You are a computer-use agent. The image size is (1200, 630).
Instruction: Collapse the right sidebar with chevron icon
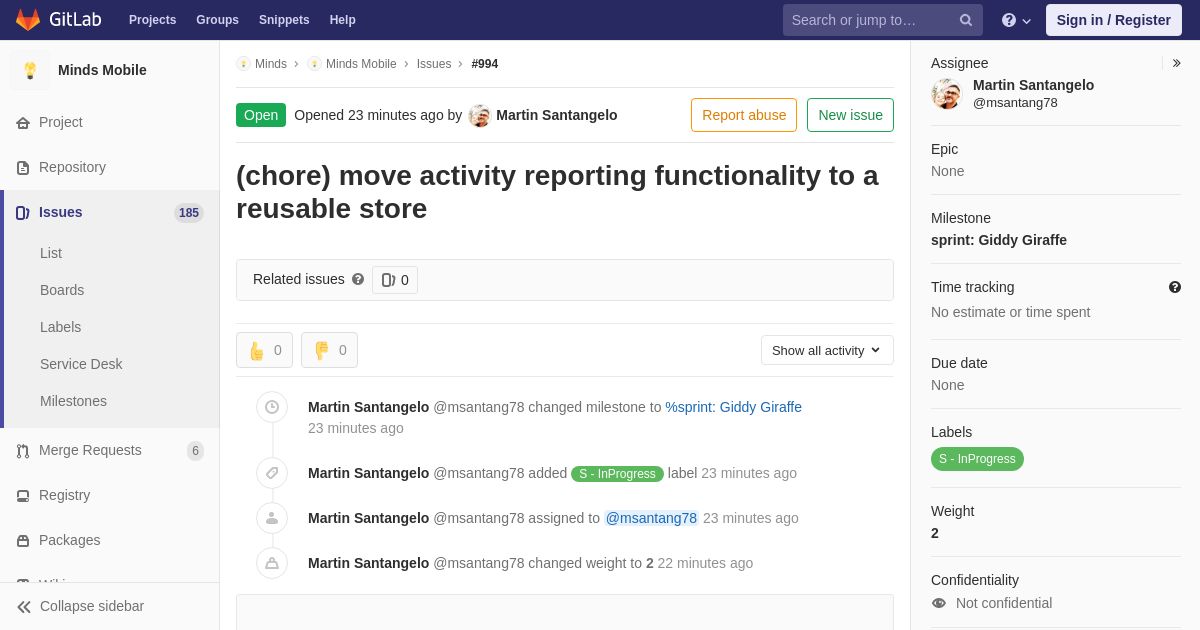pos(1176,63)
